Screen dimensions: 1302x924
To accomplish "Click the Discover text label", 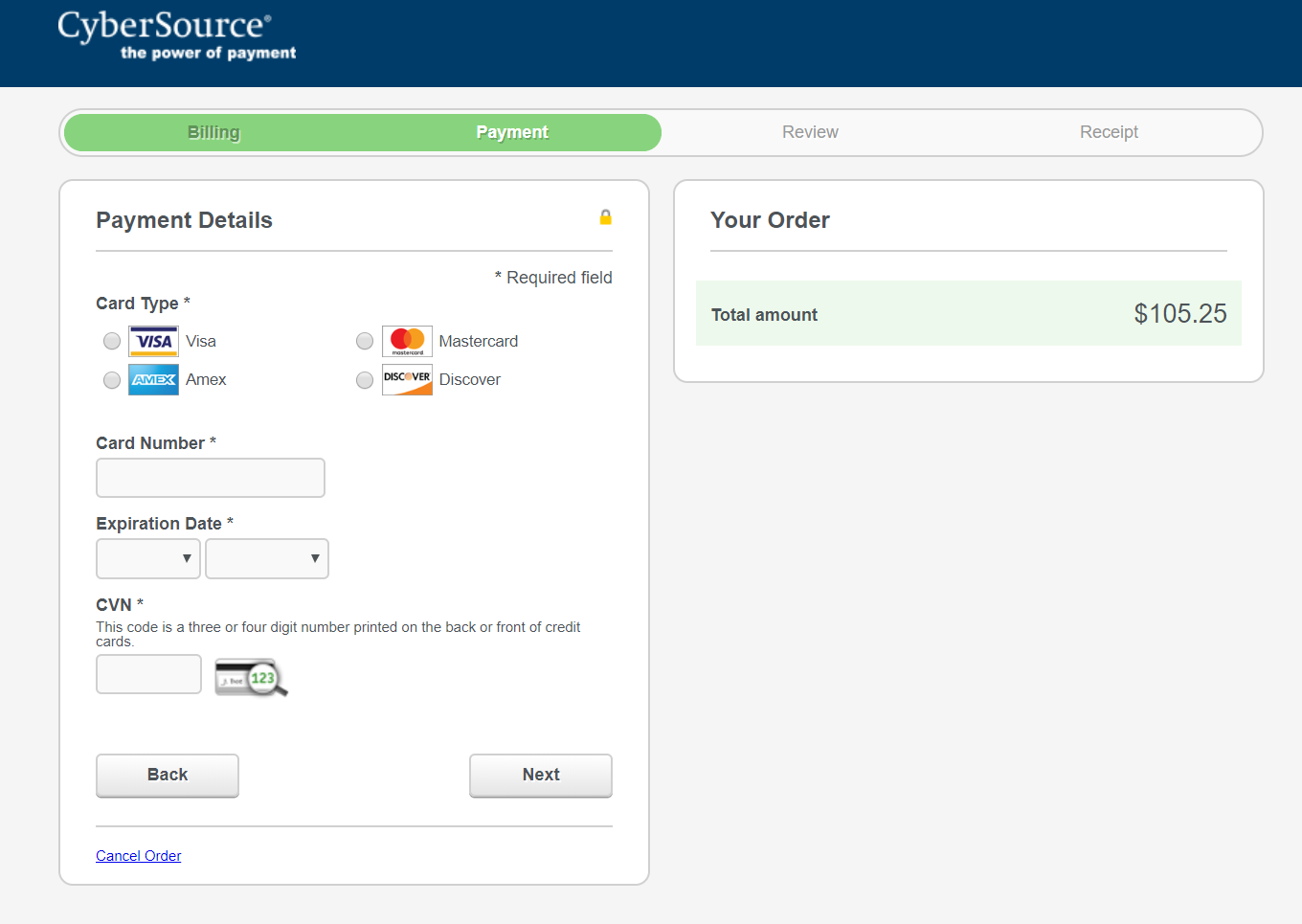I will pos(470,379).
